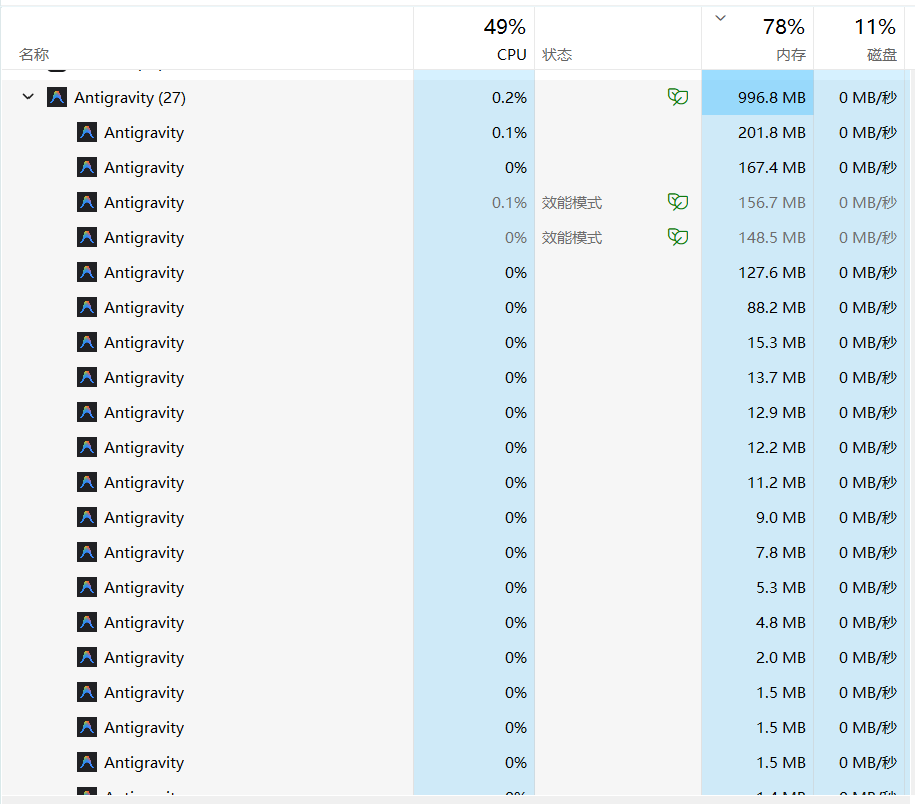This screenshot has width=915, height=804.
Task: Click efficiency leaf icon on Antigravity (27) row
Action: pos(677,97)
